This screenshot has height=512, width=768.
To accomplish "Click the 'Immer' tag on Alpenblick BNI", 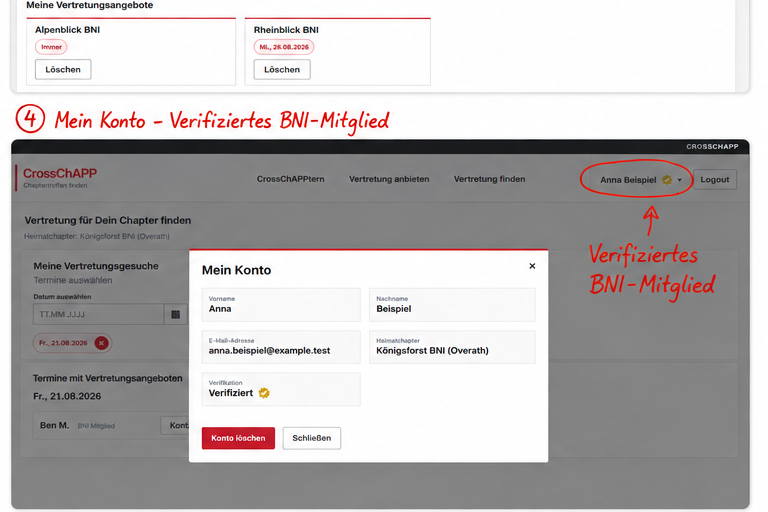I will pyautogui.click(x=51, y=47).
